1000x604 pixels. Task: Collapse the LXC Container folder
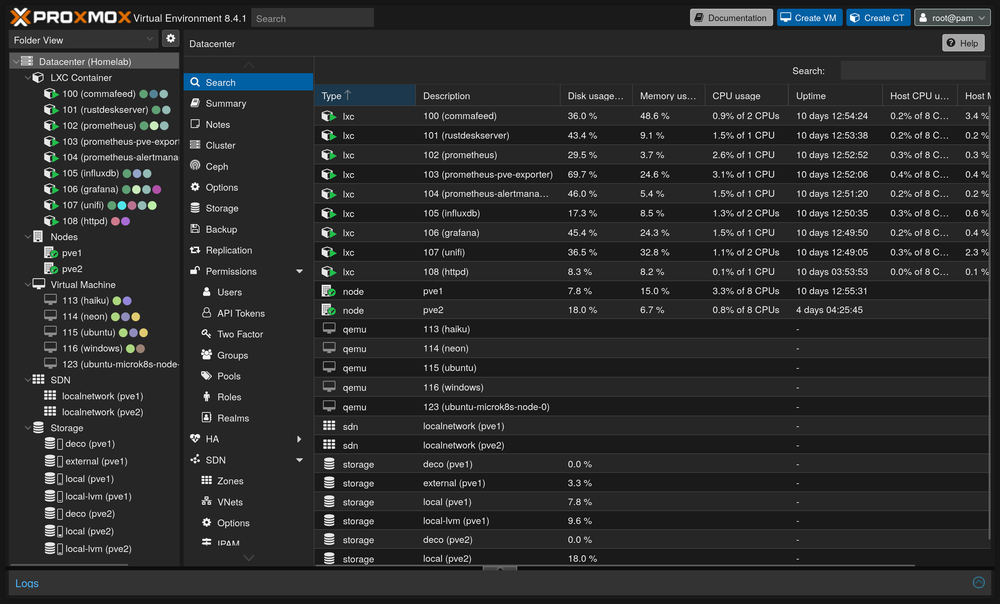click(x=27, y=78)
